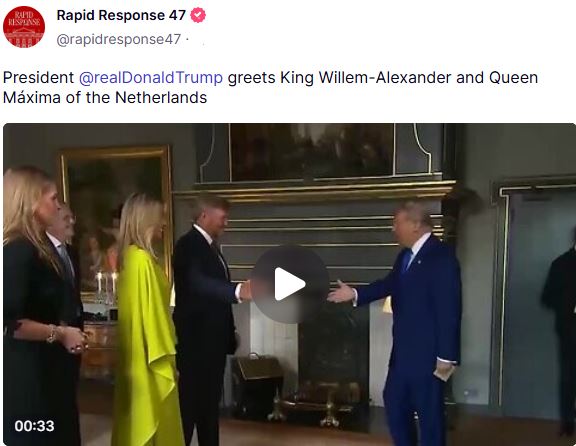
Task: Click the man in the dark suit shaking hands
Action: pos(208,320)
